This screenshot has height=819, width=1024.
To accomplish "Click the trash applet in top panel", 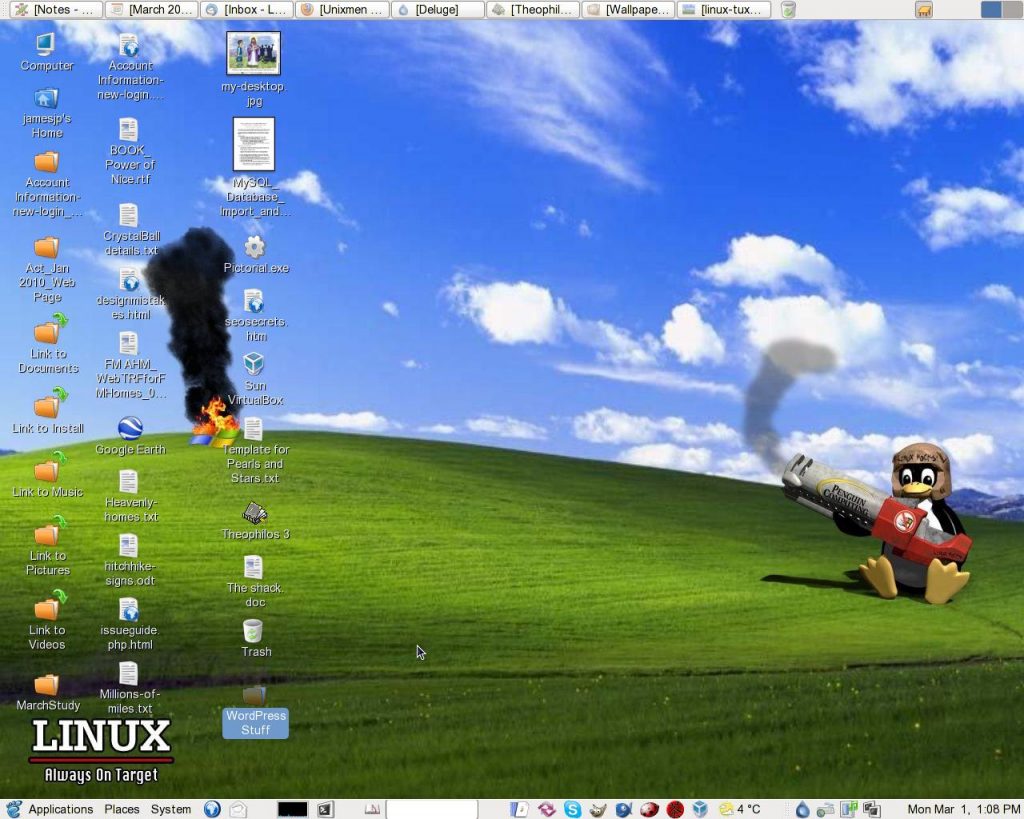I will pos(788,9).
